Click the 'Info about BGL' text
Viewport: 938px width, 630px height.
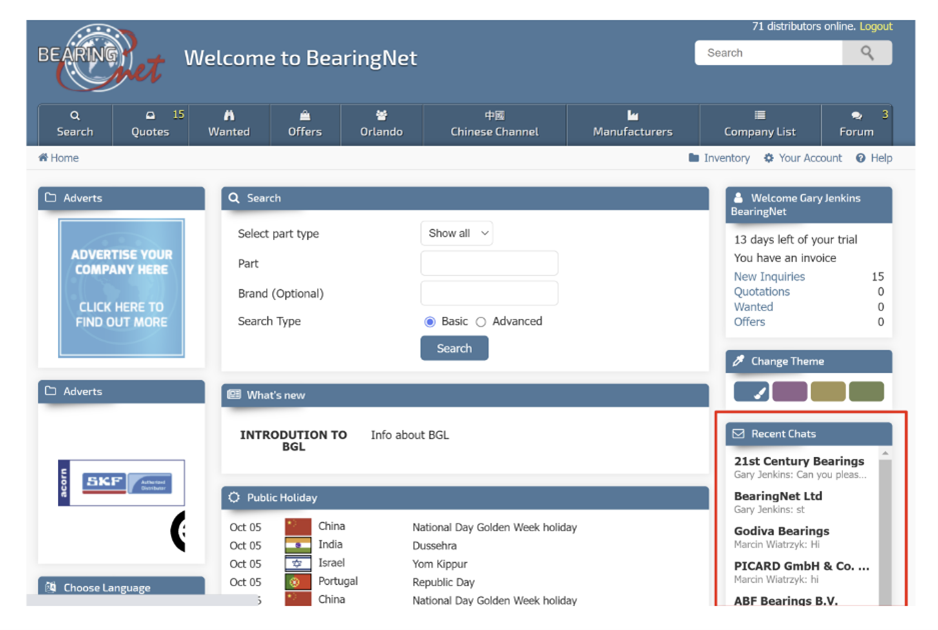(x=410, y=435)
